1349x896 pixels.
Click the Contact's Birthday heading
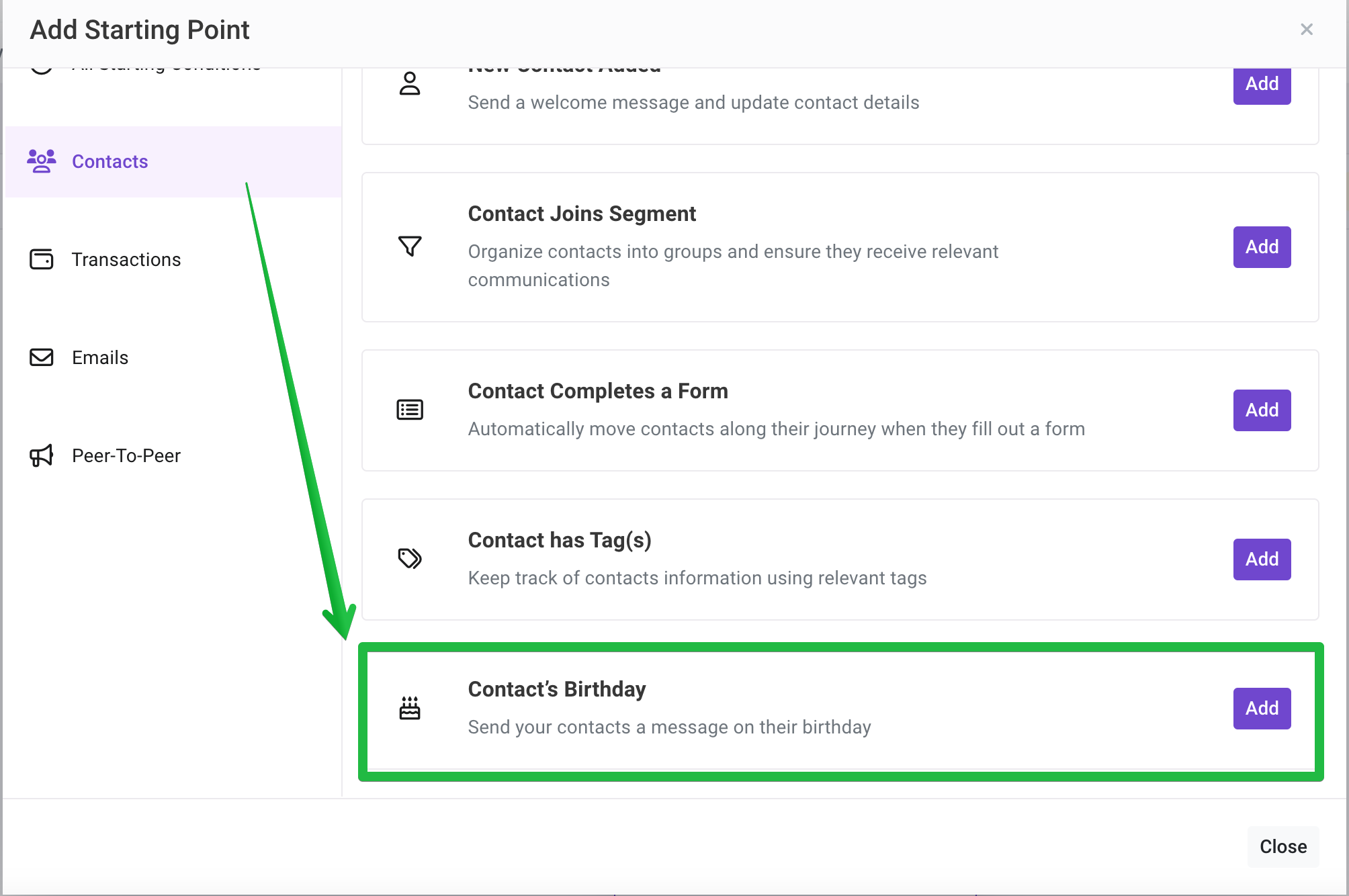pos(557,689)
